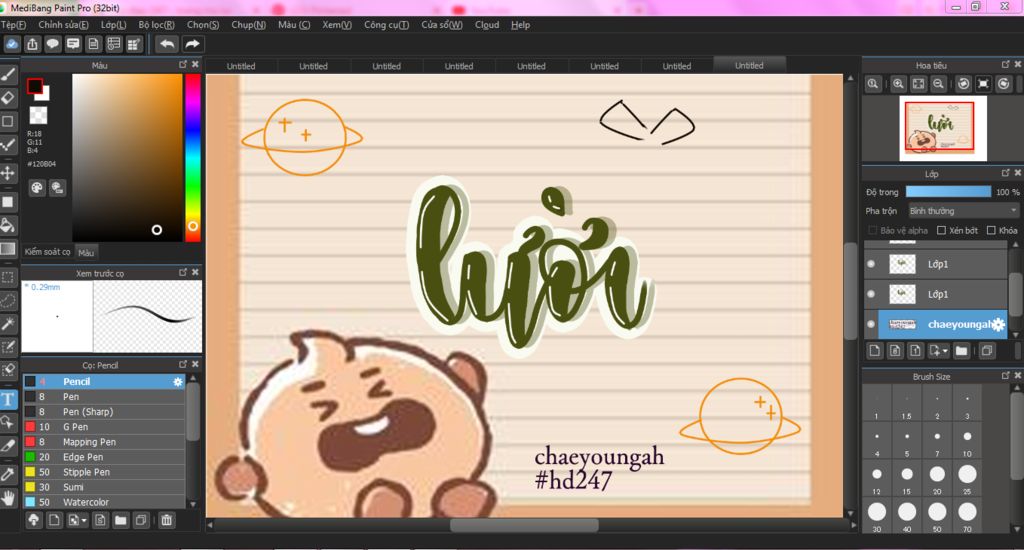
Task: Click the export share icon in toolbar
Action: (x=32, y=44)
